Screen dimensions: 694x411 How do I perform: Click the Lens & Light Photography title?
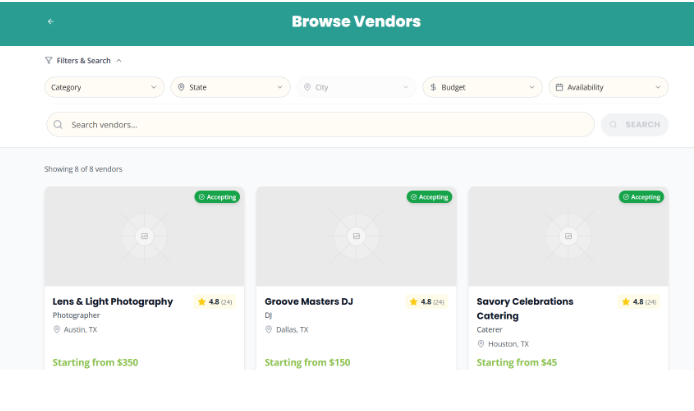[112, 302]
